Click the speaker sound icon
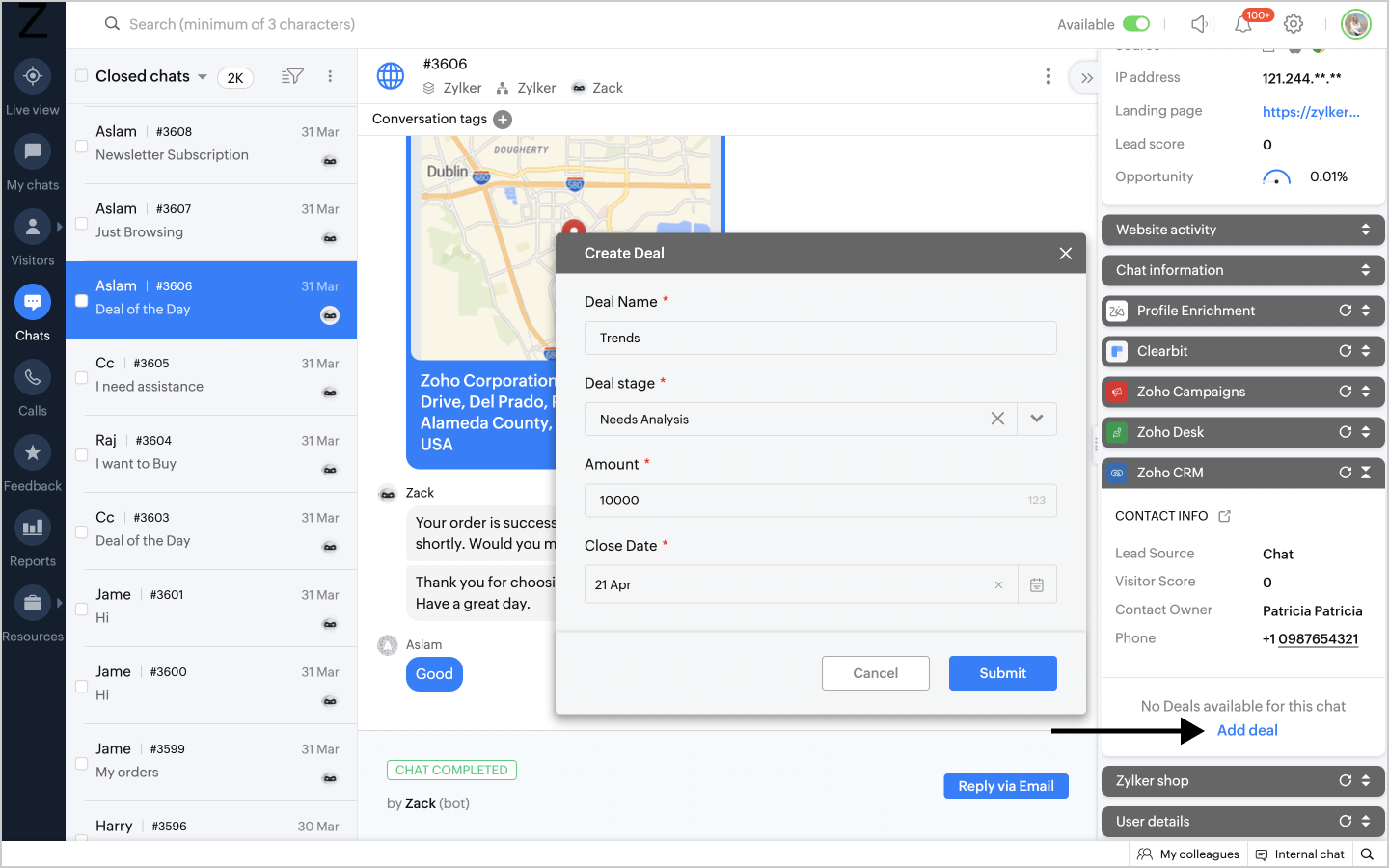Screen dimensions: 1389x868 tap(1199, 24)
